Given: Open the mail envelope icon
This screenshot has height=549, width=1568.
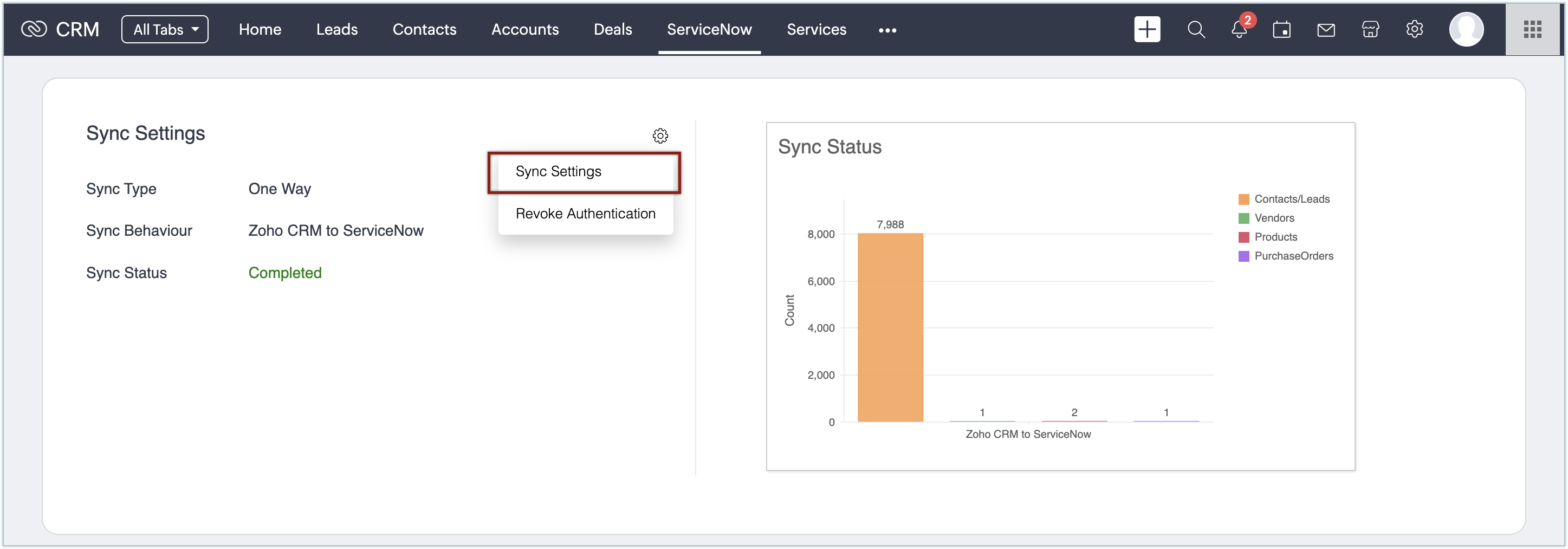Looking at the screenshot, I should (1326, 29).
